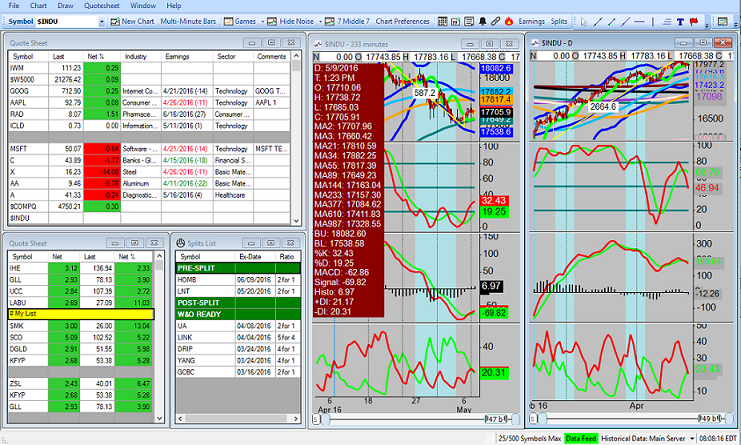Image resolution: width=741 pixels, height=445 pixels.
Task: Open the Quotesheet menu
Action: coord(102,6)
